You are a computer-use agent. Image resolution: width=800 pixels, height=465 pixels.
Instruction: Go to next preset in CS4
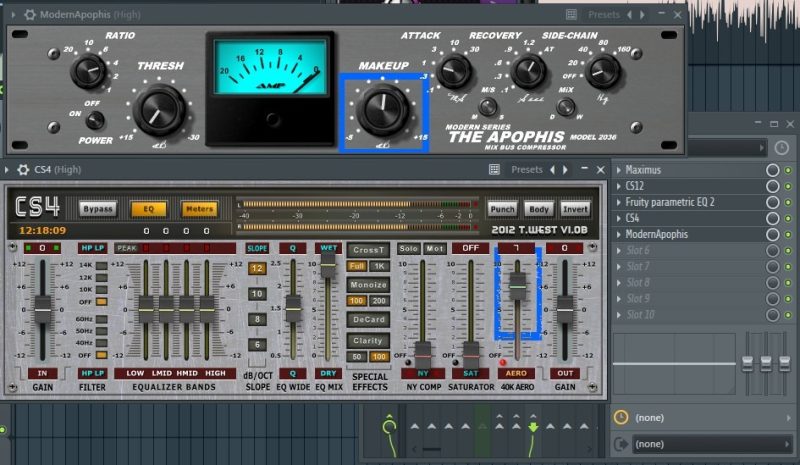(565, 169)
